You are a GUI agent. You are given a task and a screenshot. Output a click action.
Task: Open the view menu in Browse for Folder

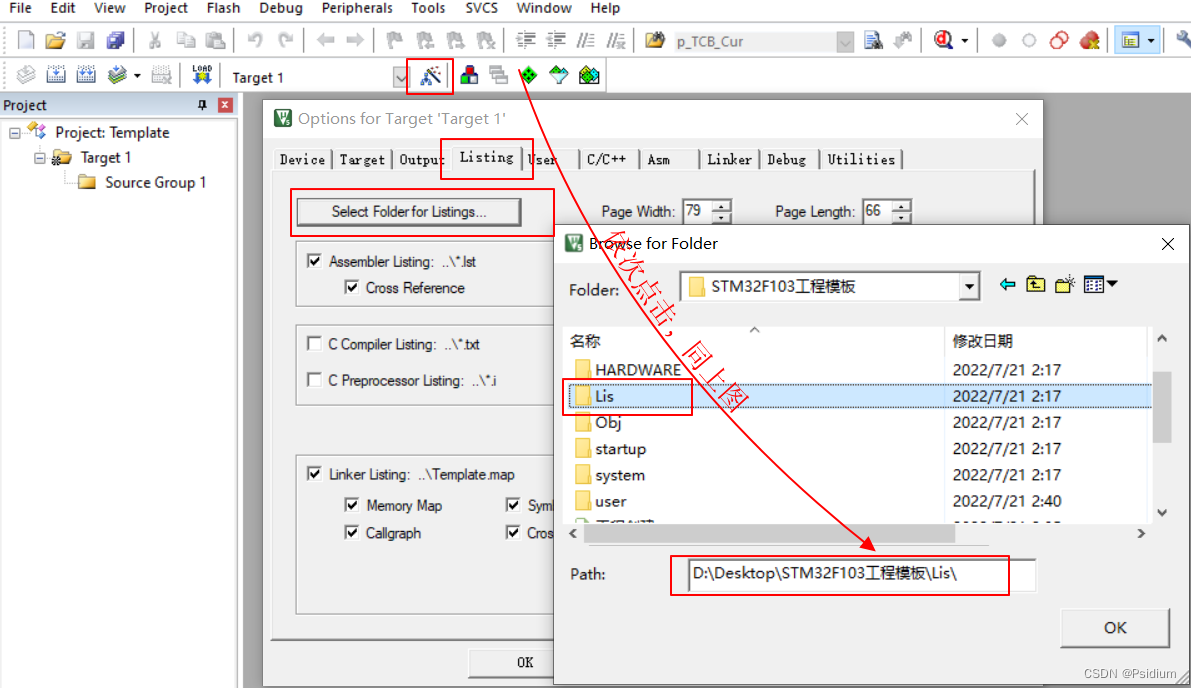[x=1101, y=285]
